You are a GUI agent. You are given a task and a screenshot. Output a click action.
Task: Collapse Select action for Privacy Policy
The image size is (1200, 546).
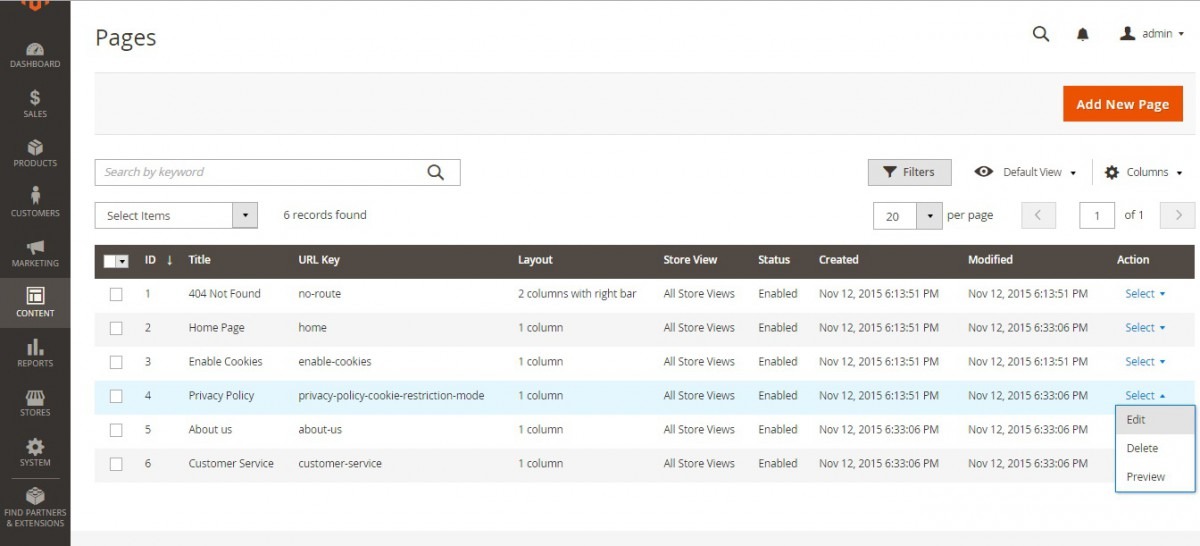[1145, 396]
